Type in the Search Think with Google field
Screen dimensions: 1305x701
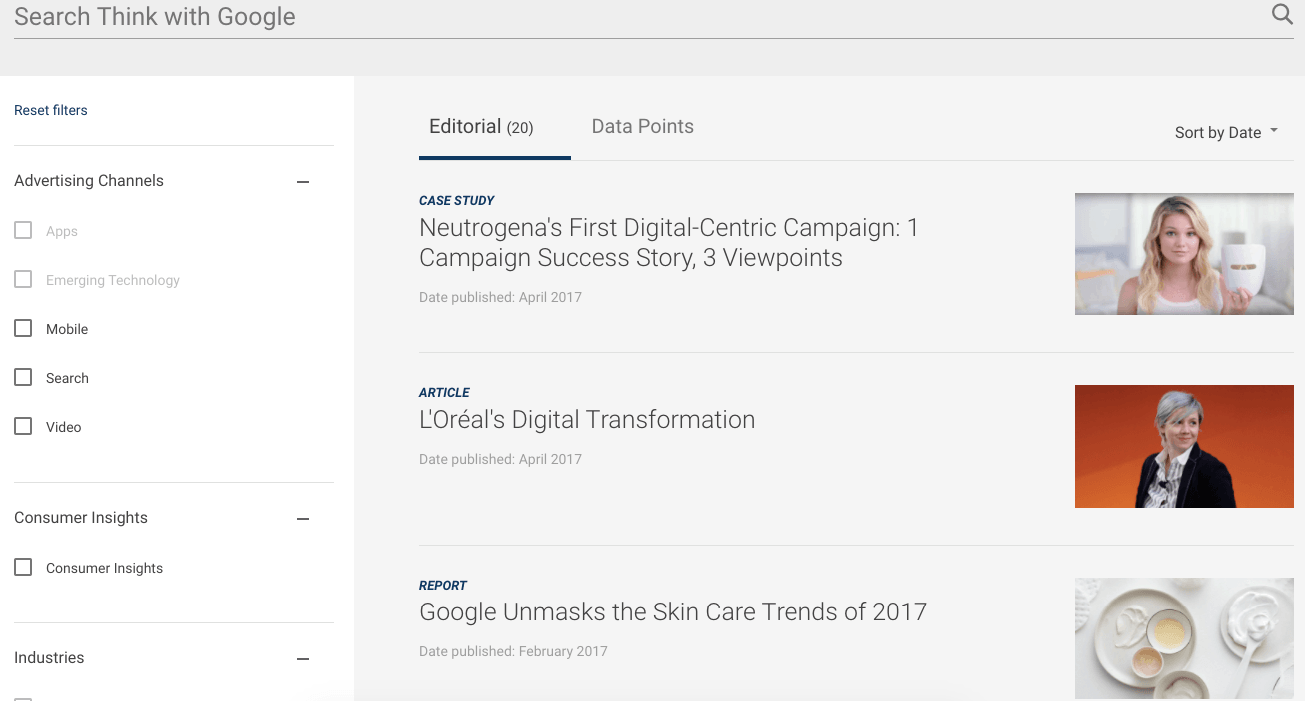click(640, 17)
